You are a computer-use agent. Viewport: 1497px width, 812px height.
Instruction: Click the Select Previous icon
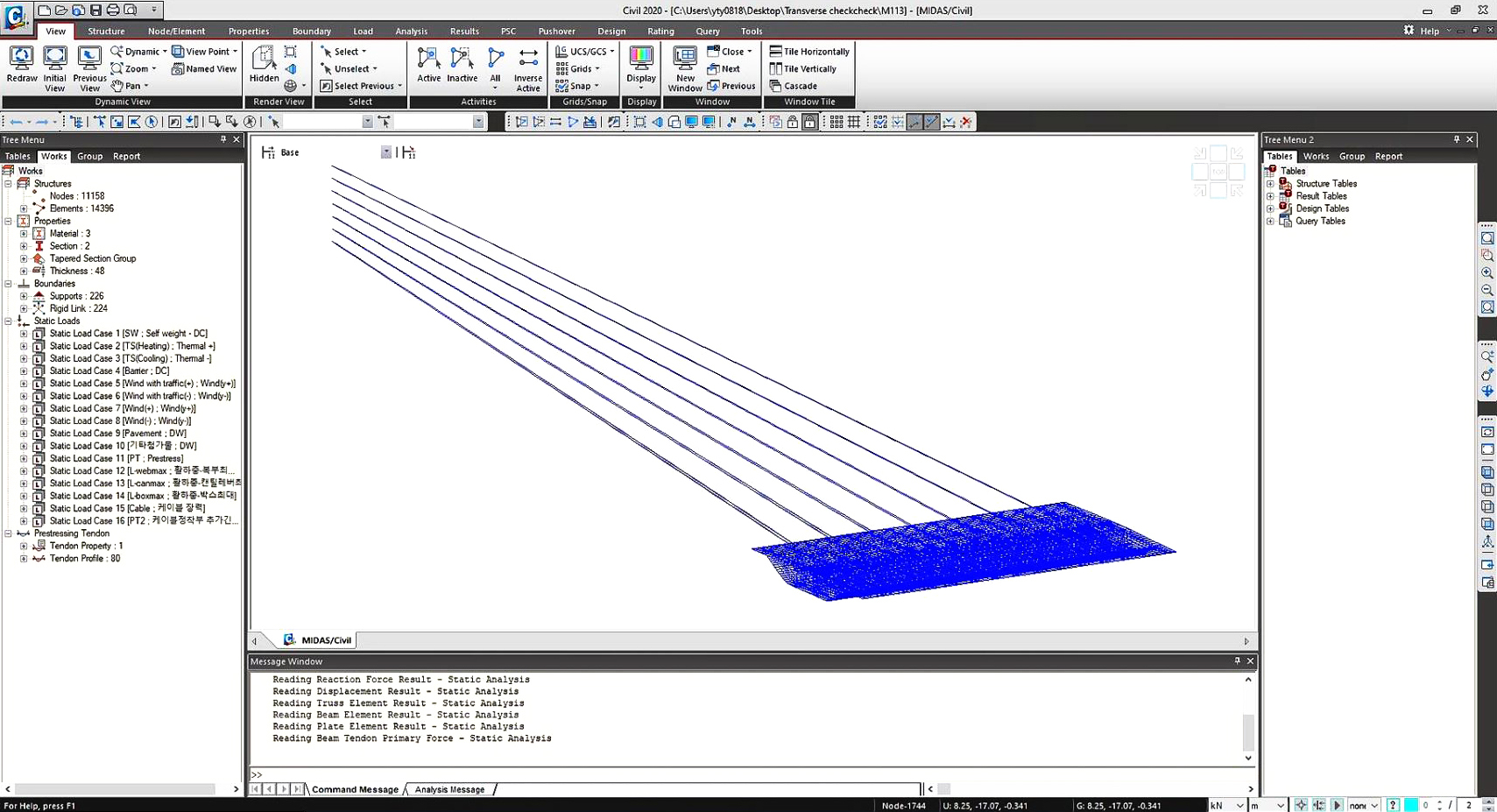point(326,86)
